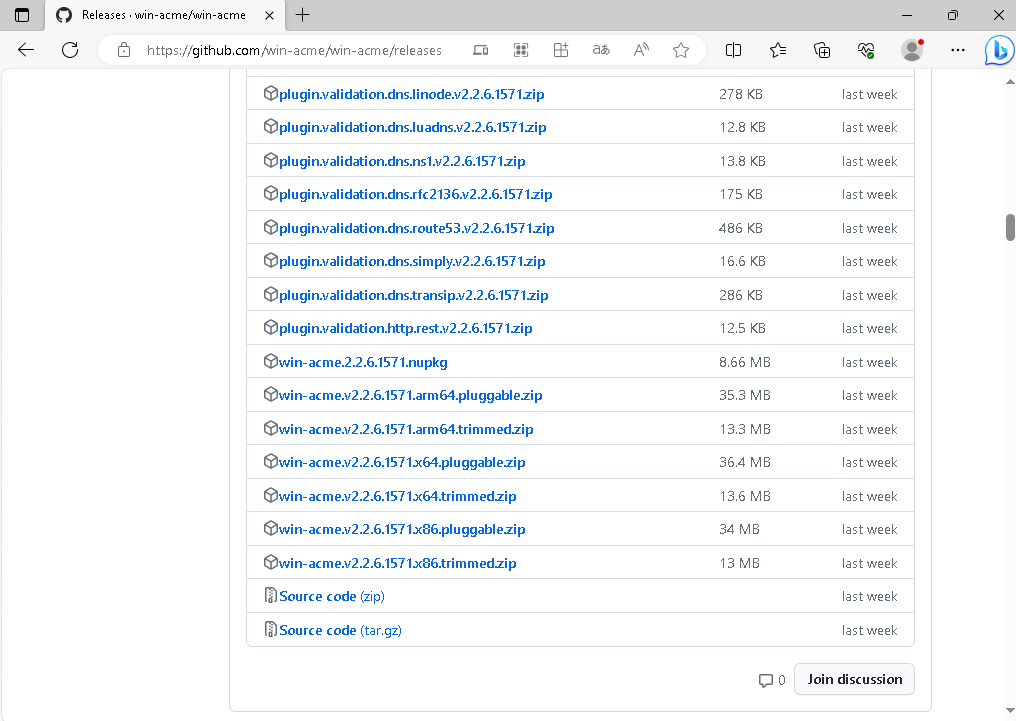Viewport: 1016px width, 721px height.
Task: View site information lock icon
Action: click(x=124, y=50)
